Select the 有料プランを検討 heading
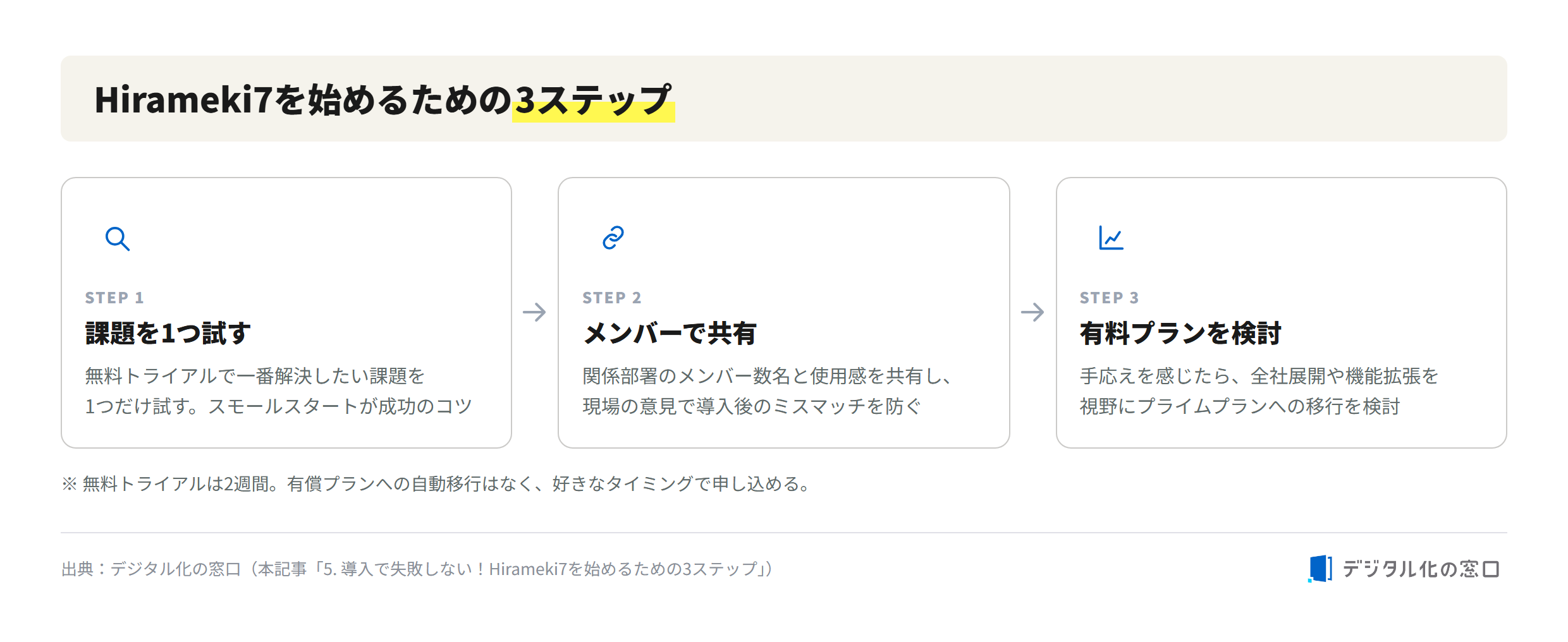The height and width of the screenshot is (642, 1568). point(1180,333)
